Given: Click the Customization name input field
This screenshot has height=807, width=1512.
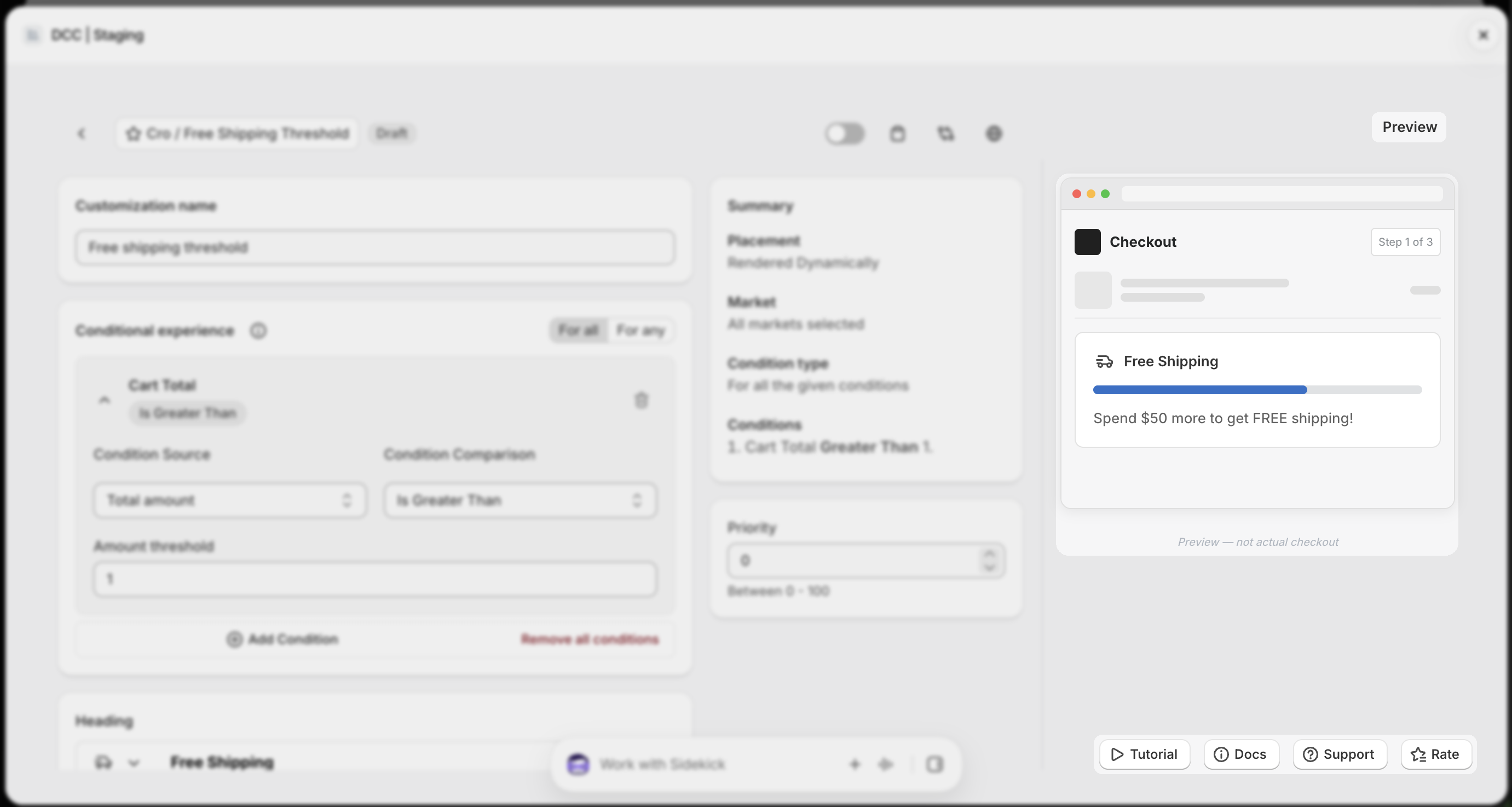Looking at the screenshot, I should pyautogui.click(x=375, y=247).
